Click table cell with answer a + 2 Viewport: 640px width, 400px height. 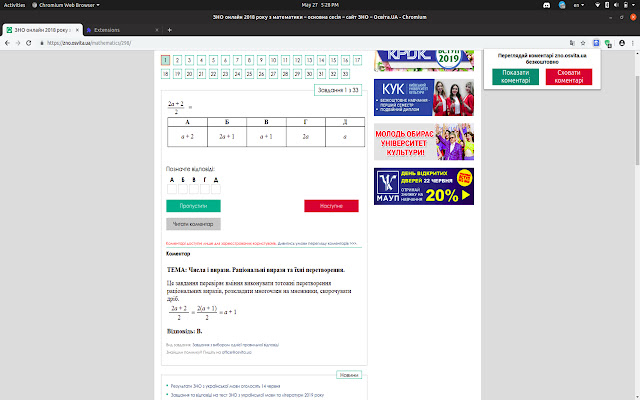(x=187, y=137)
